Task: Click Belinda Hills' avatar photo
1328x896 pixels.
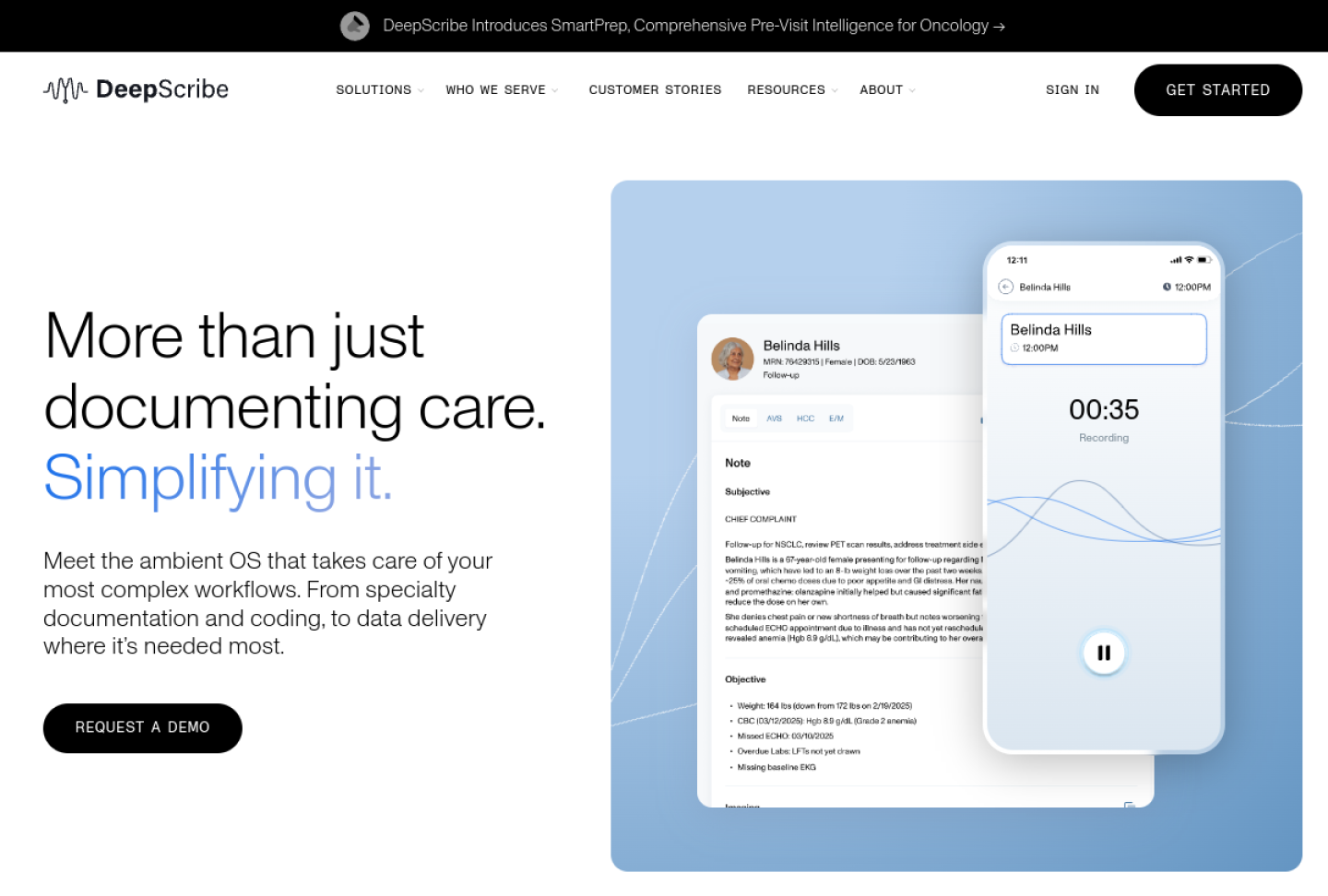Action: click(x=733, y=359)
